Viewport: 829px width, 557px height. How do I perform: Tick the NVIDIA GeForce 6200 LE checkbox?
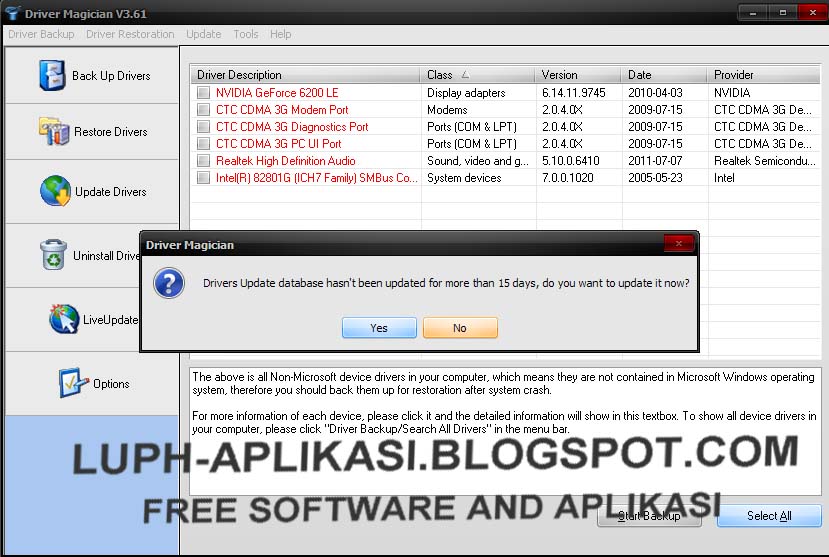tap(203, 92)
